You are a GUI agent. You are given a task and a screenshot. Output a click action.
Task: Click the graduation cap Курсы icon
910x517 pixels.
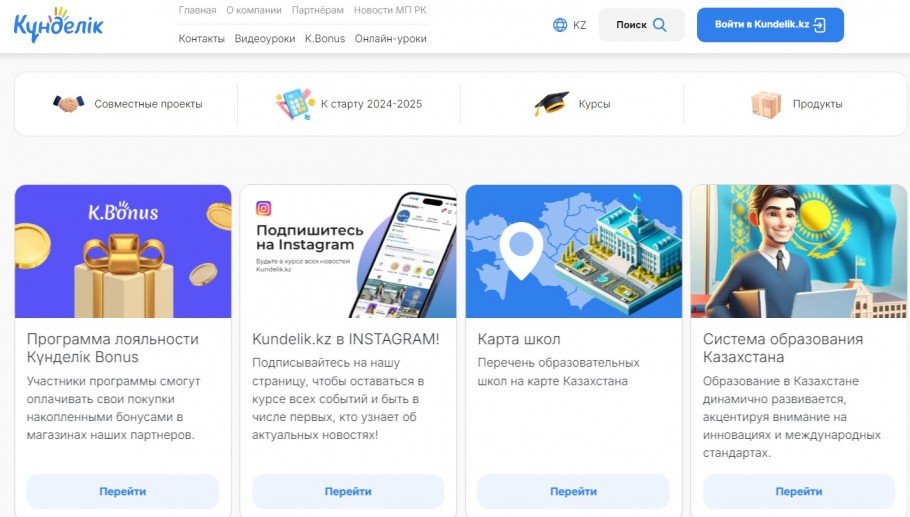click(x=551, y=104)
